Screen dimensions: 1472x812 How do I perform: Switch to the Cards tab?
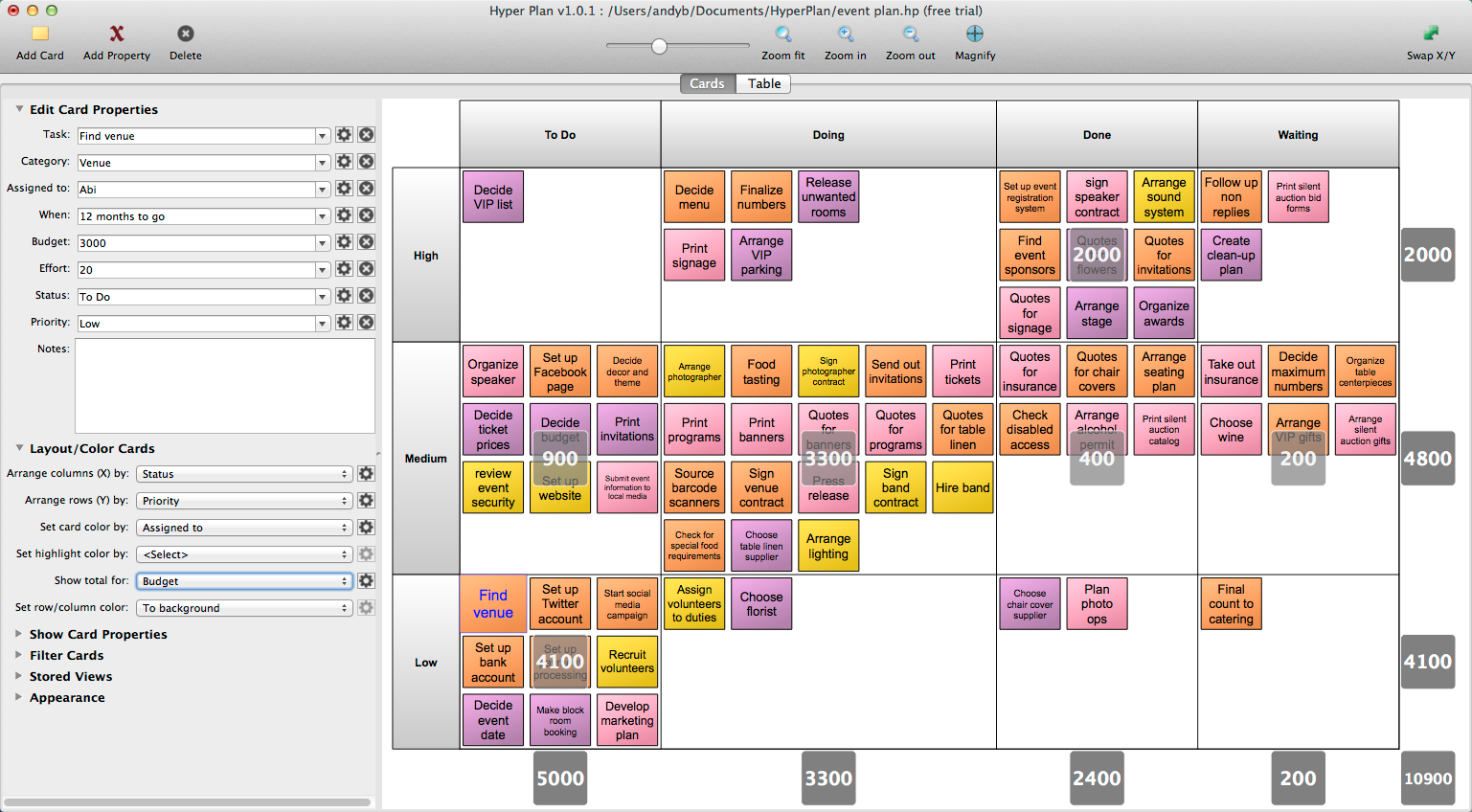point(707,83)
